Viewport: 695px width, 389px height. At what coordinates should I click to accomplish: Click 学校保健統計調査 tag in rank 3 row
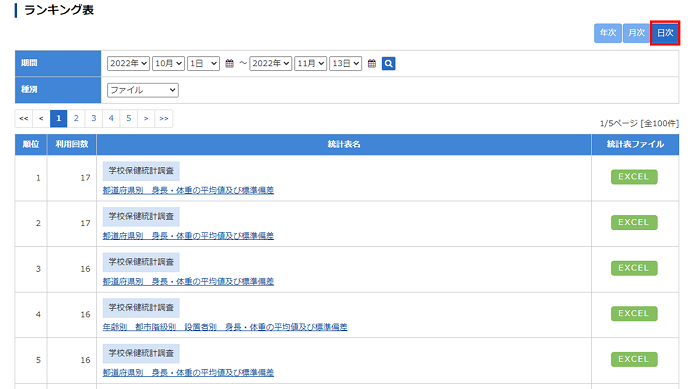tap(141, 262)
